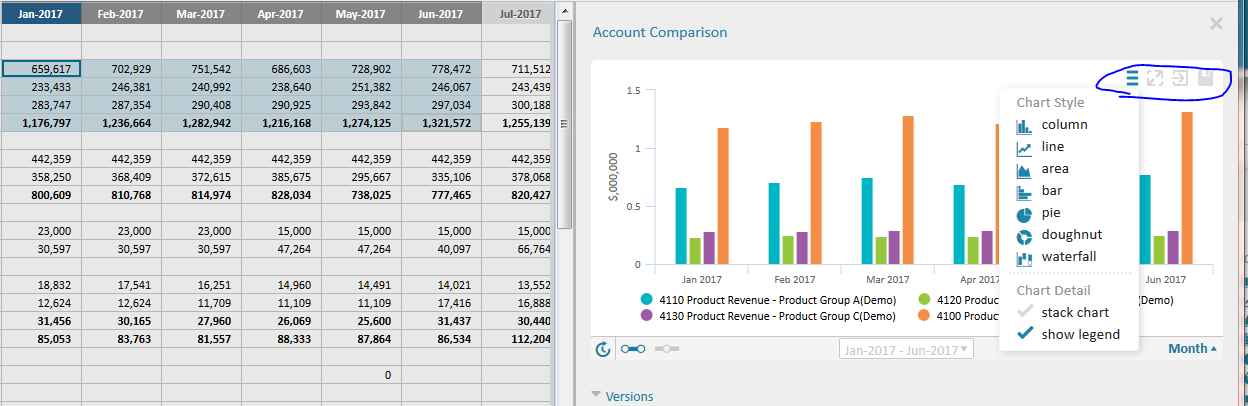Click the expand chart fullscreen icon
Screen dimensions: 1248x406
point(1155,78)
